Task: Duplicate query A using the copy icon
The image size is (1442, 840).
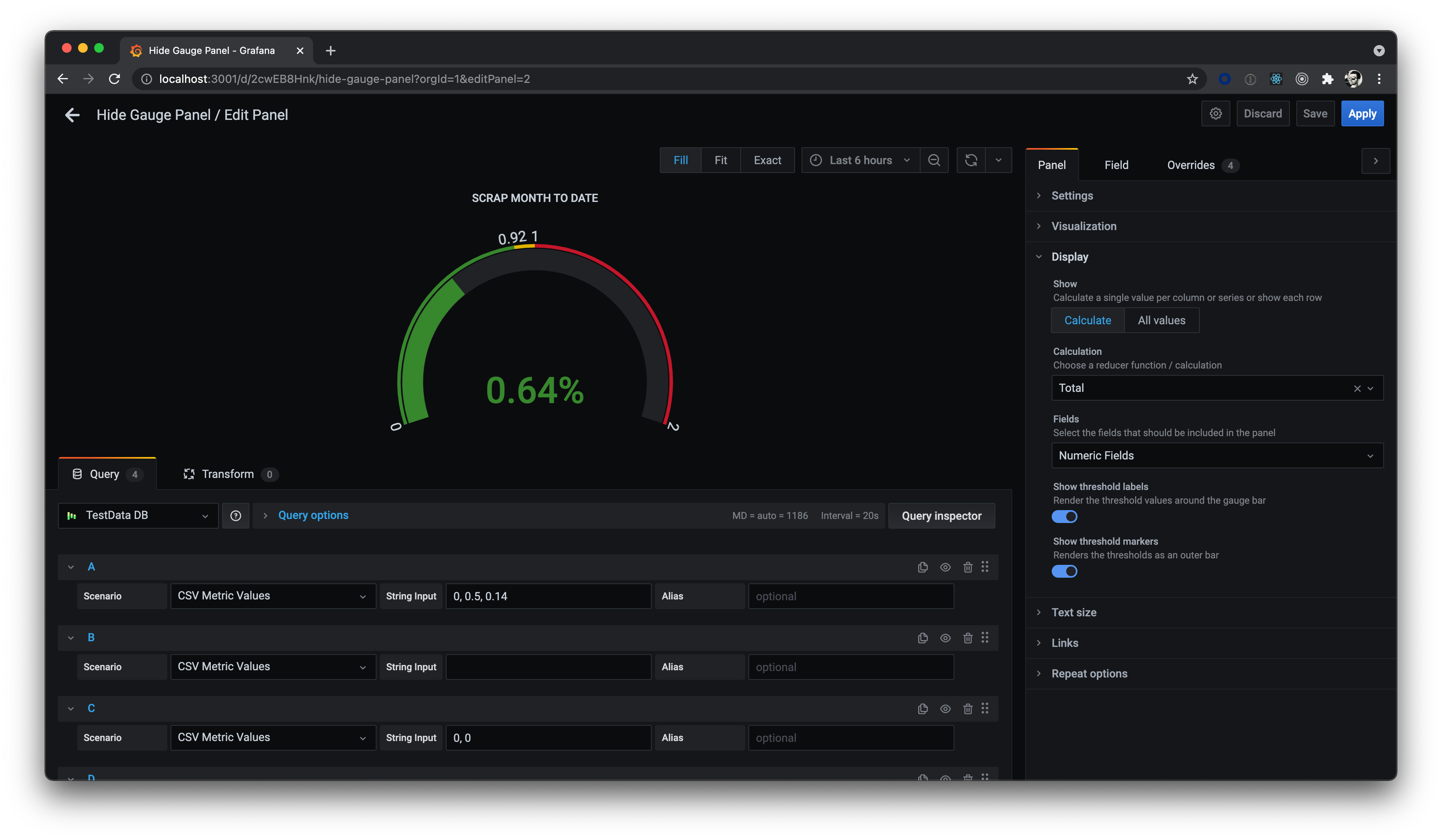Action: 923,566
